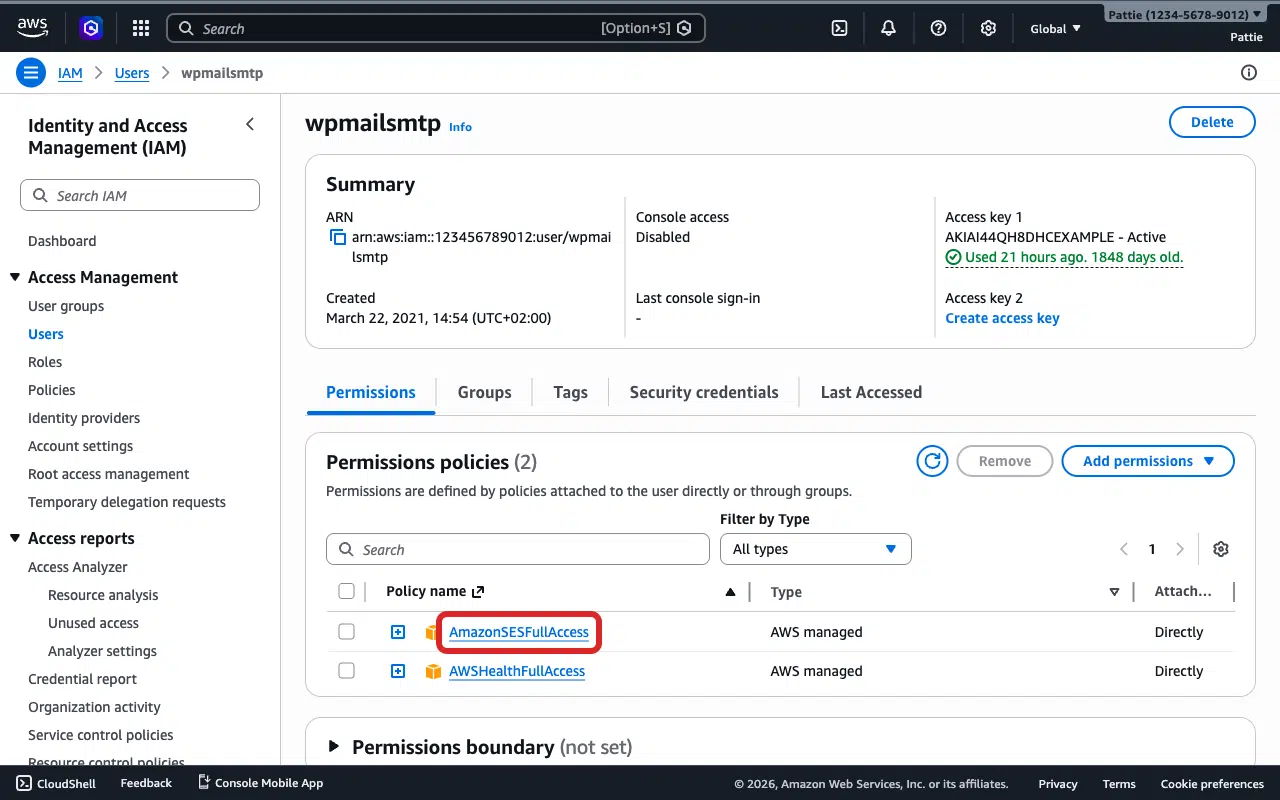Refresh the permissions policies list
Image resolution: width=1280 pixels, height=800 pixels.
click(932, 461)
